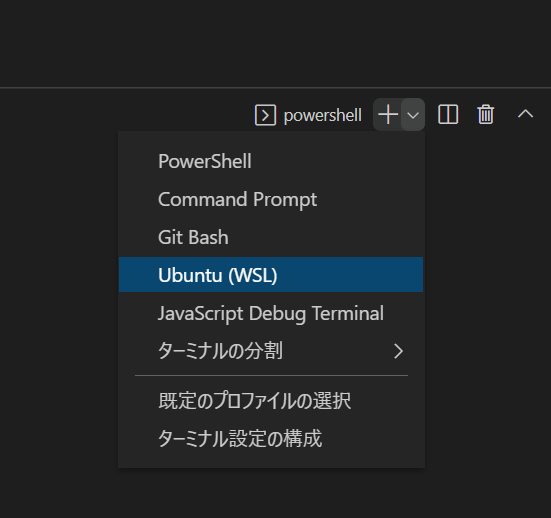Choose the Command Prompt profile
The height and width of the screenshot is (518, 551).
click(x=271, y=199)
